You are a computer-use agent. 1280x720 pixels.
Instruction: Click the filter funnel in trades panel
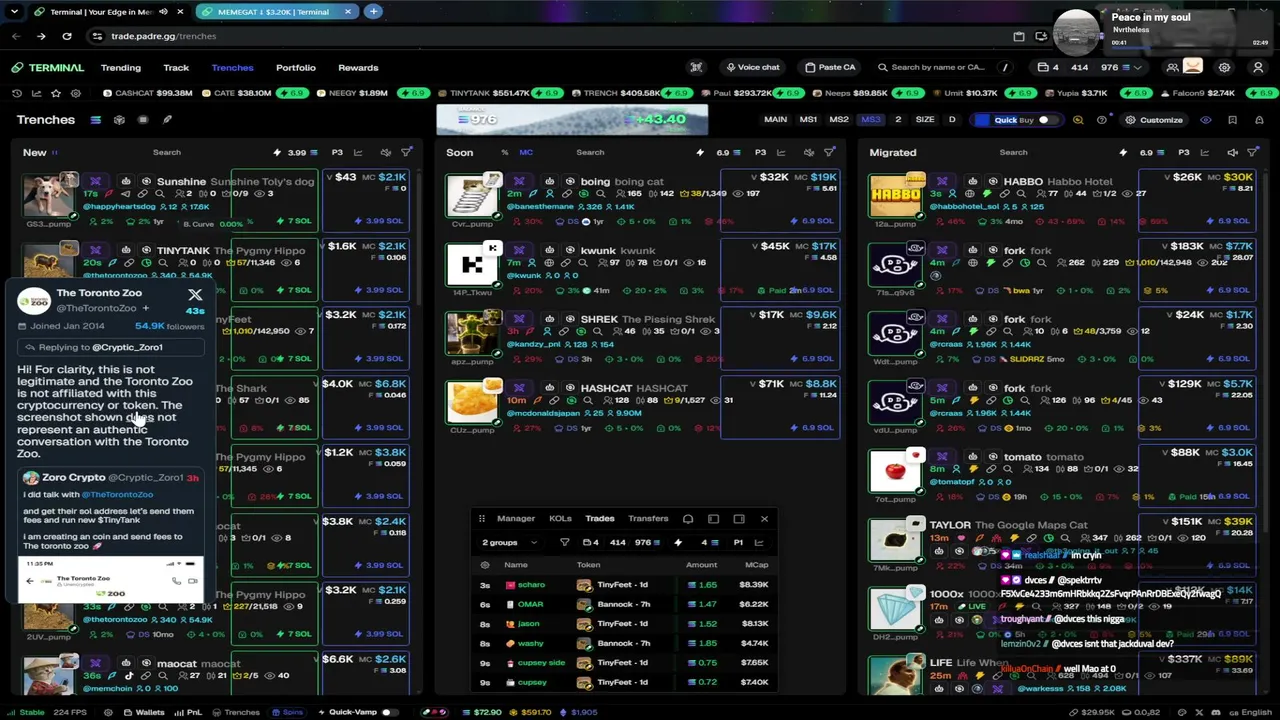564,542
